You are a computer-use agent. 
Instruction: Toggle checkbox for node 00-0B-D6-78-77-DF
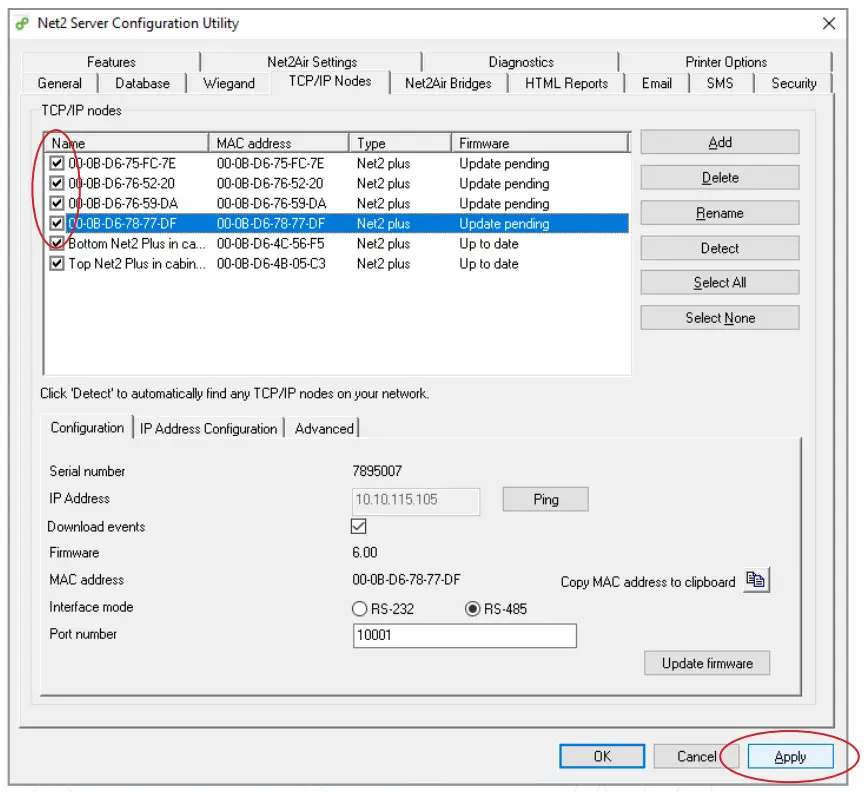[56, 223]
